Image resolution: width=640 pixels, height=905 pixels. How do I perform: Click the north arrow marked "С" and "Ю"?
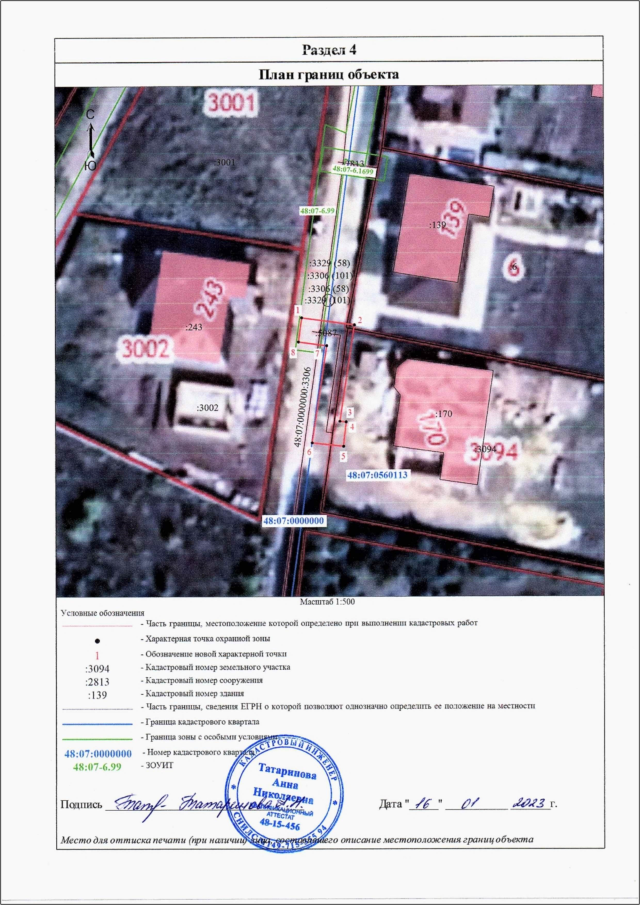tap(91, 141)
